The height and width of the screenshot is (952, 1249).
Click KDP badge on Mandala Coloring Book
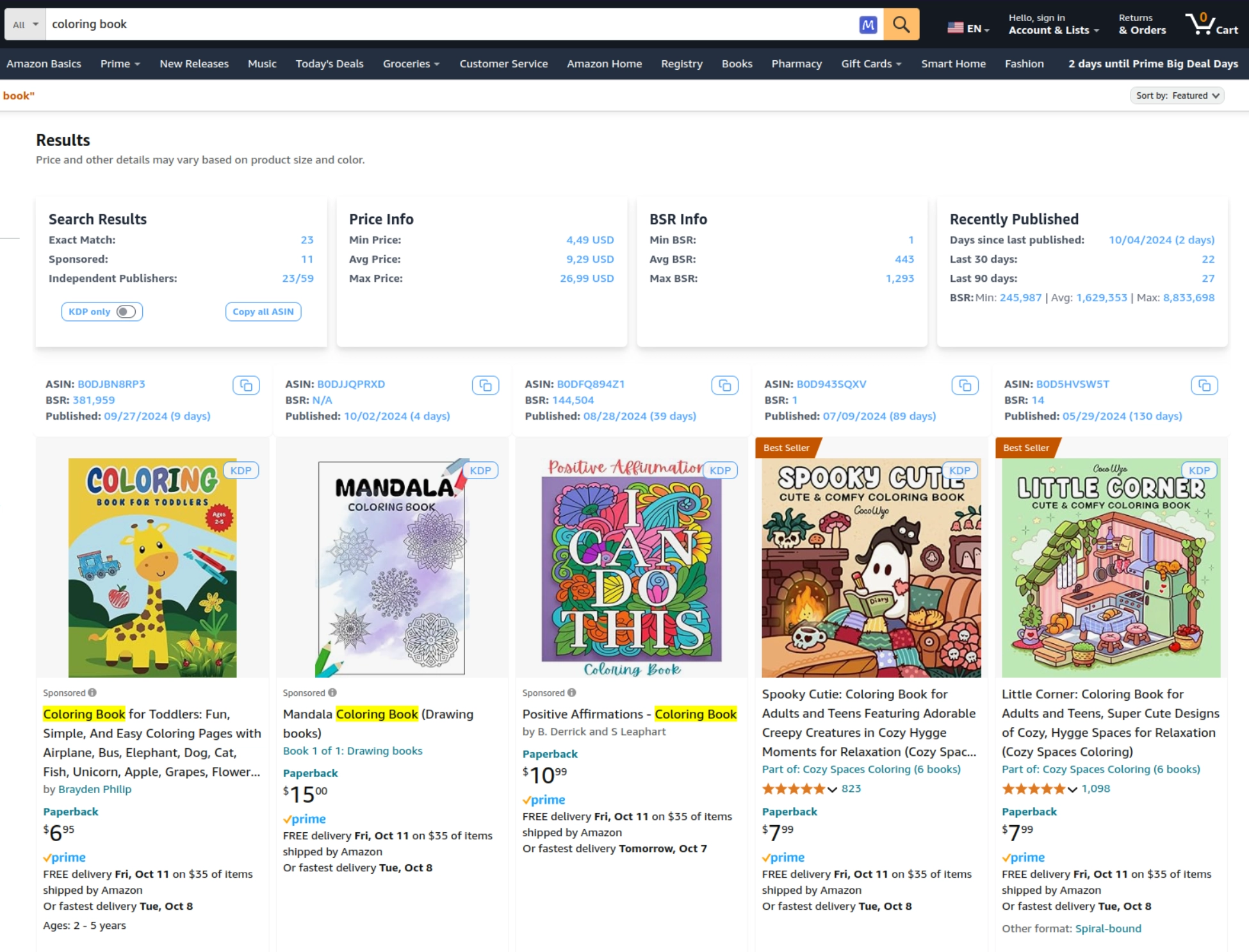pyautogui.click(x=480, y=470)
